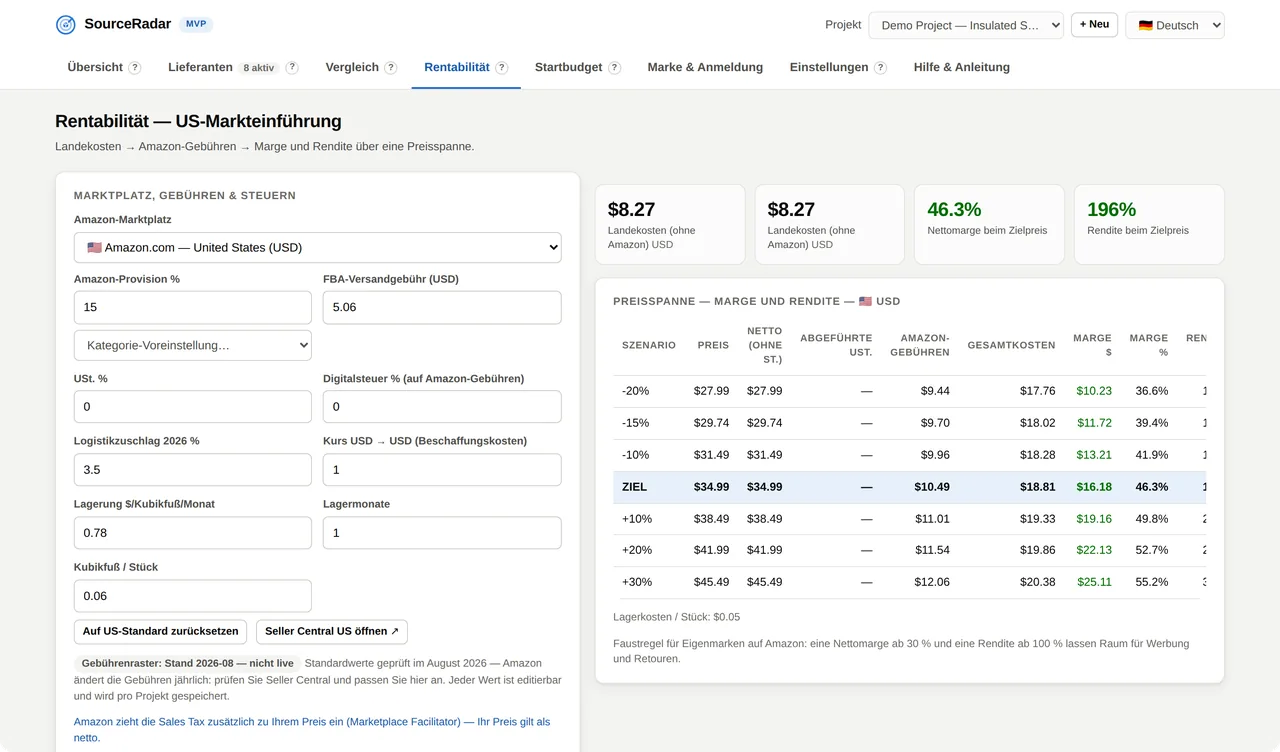Click Seller Central US öffnen button

(332, 631)
